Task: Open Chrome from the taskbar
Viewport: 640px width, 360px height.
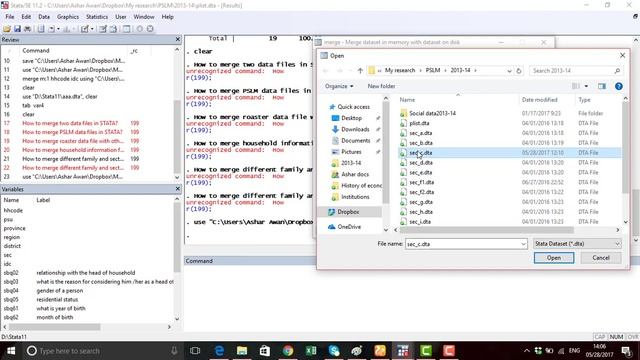Action: pos(288,351)
